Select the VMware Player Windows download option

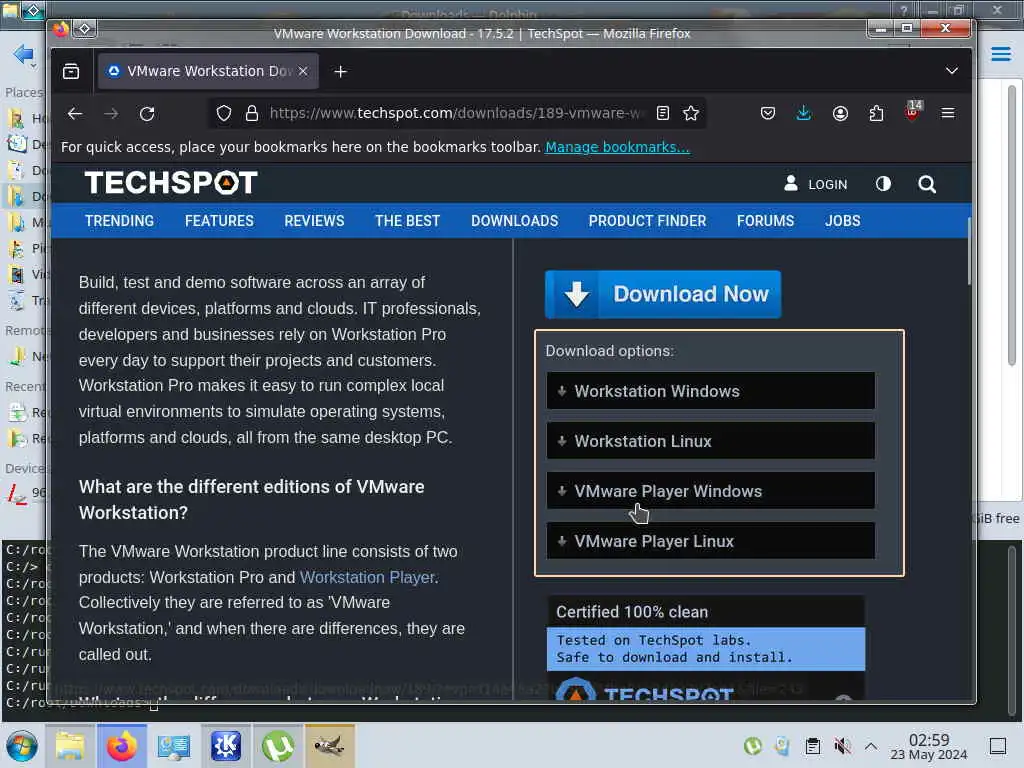(711, 491)
